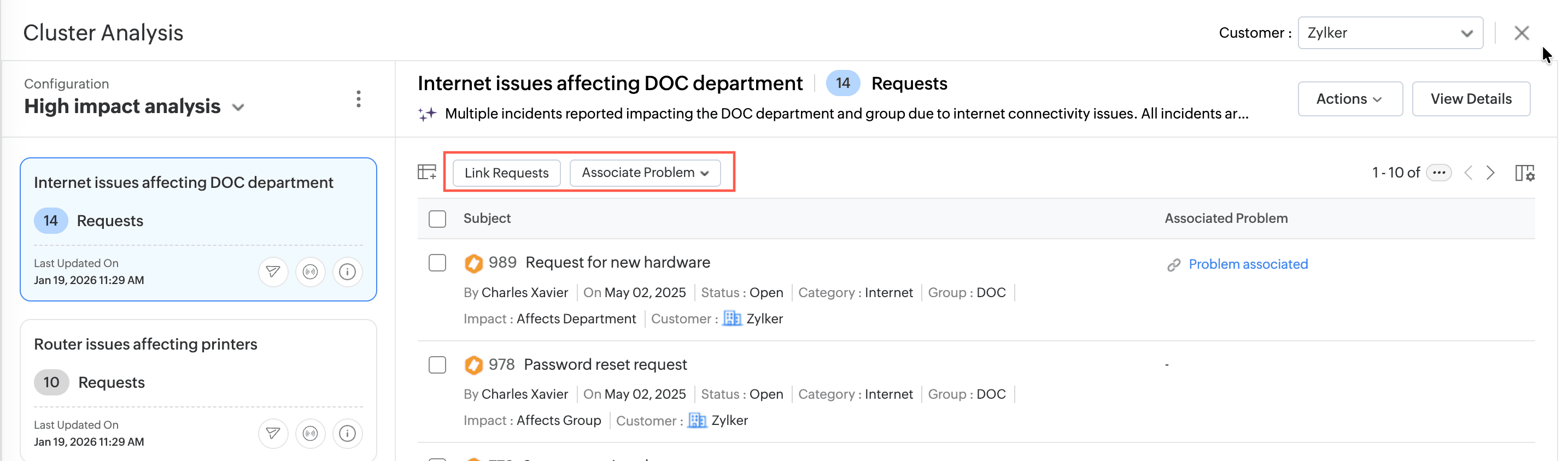Open the three-dot configuration menu

click(x=359, y=99)
